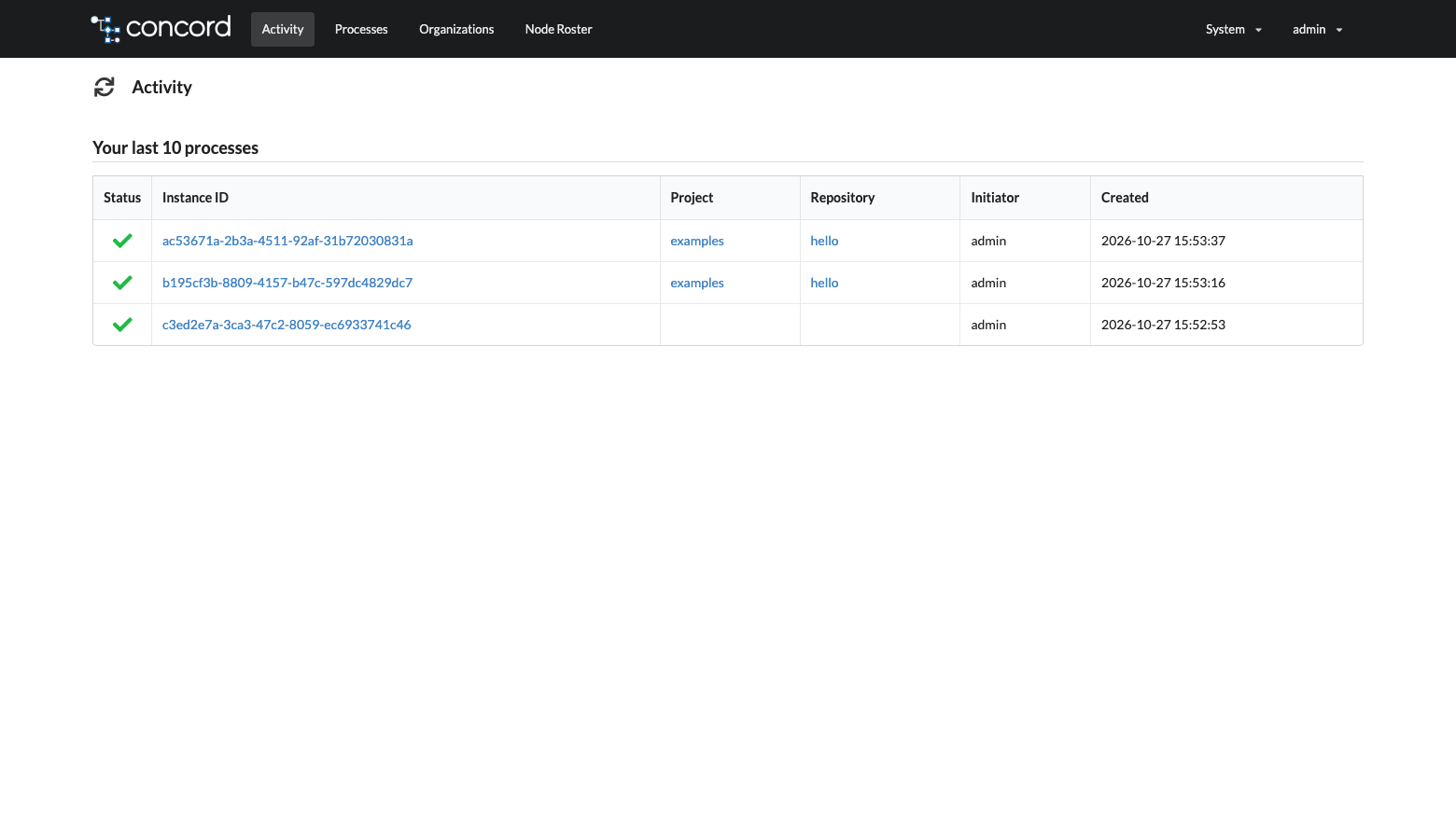Click 'Your last 10 processes' heading

175,147
